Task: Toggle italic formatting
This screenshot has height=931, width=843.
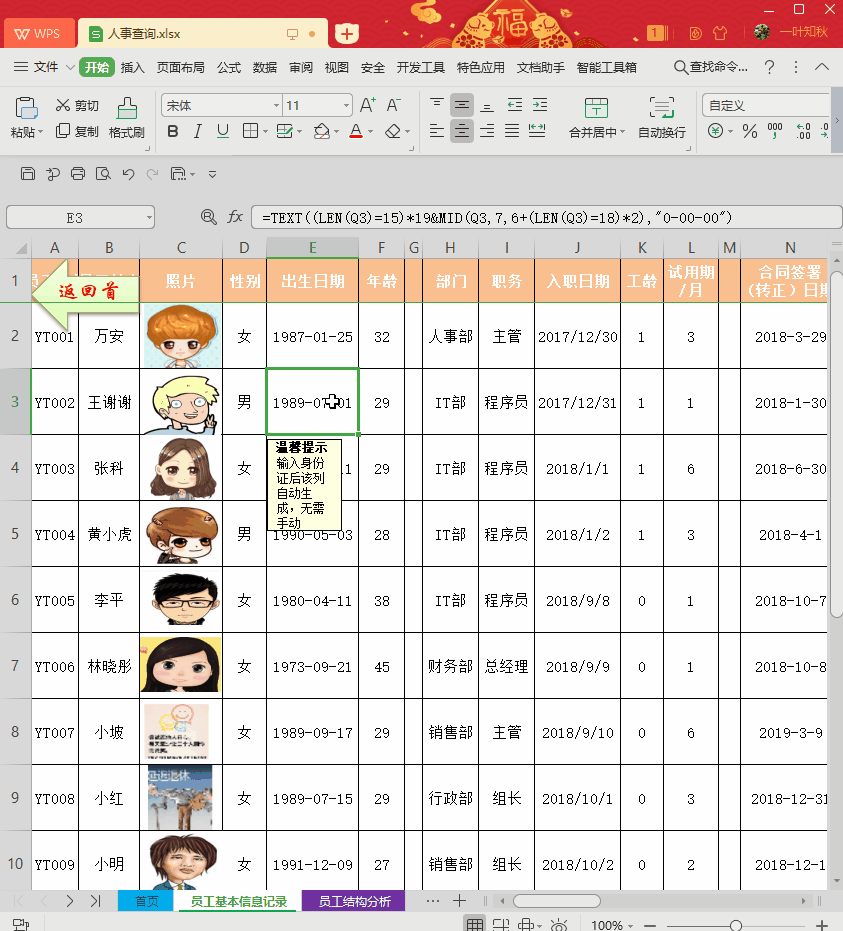Action: click(x=198, y=131)
